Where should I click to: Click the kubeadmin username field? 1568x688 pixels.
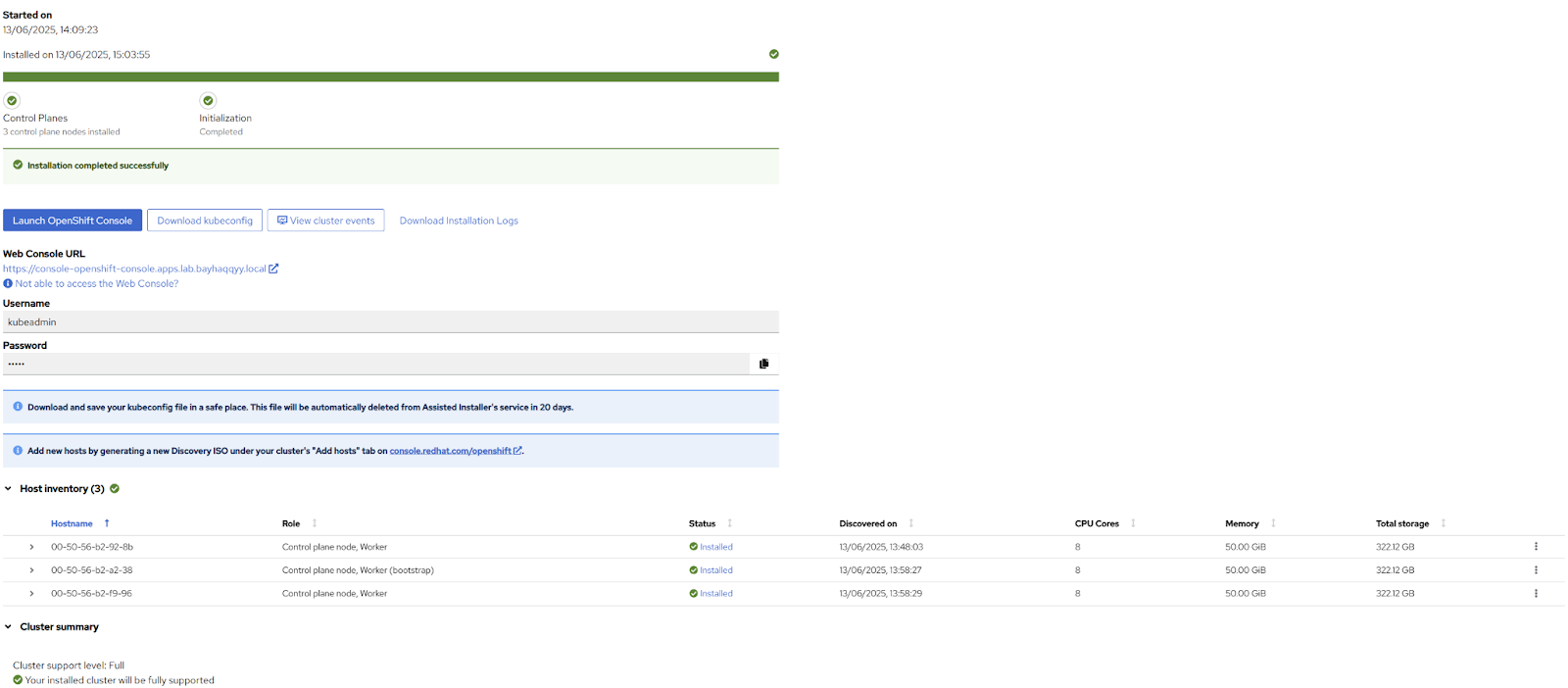[x=391, y=321]
